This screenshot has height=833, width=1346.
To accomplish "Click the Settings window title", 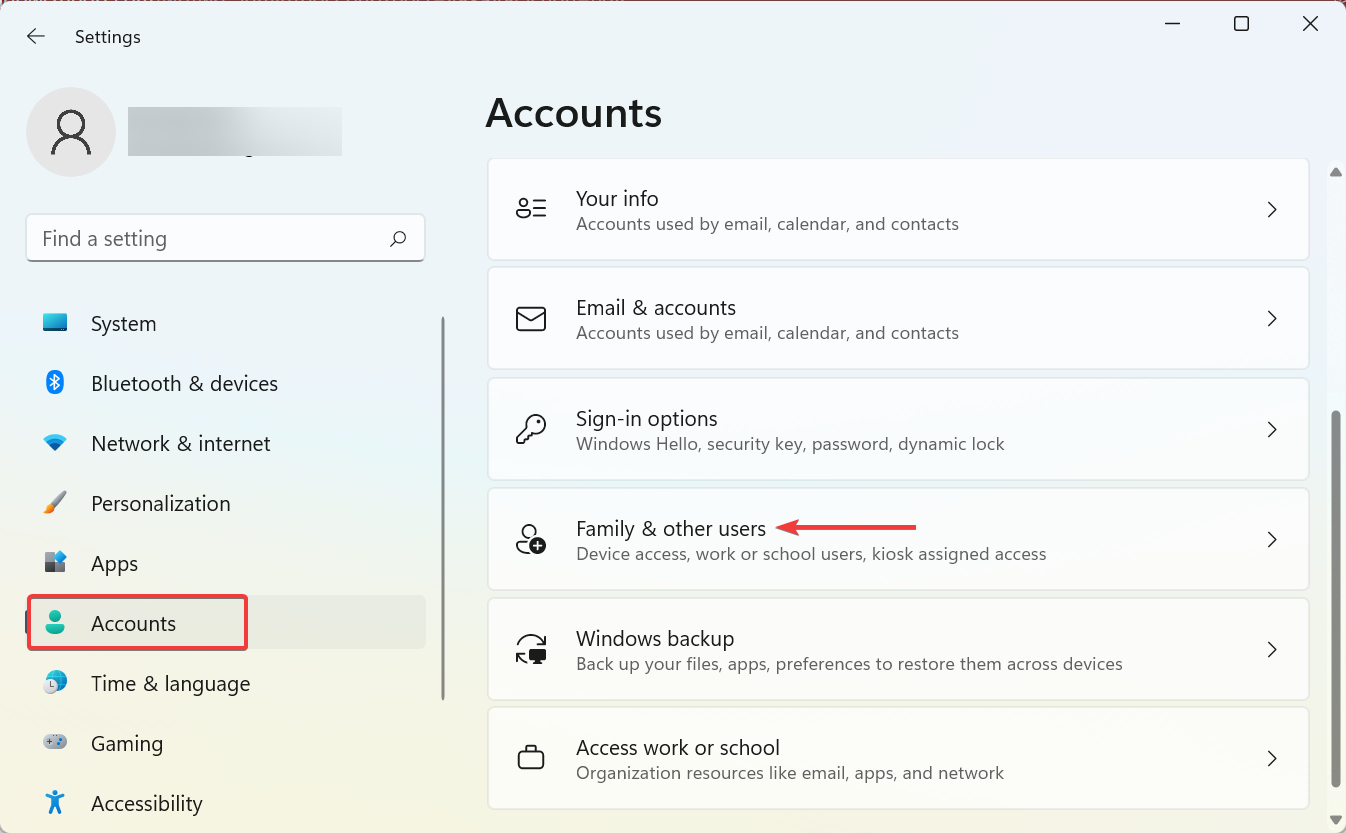I will point(108,37).
